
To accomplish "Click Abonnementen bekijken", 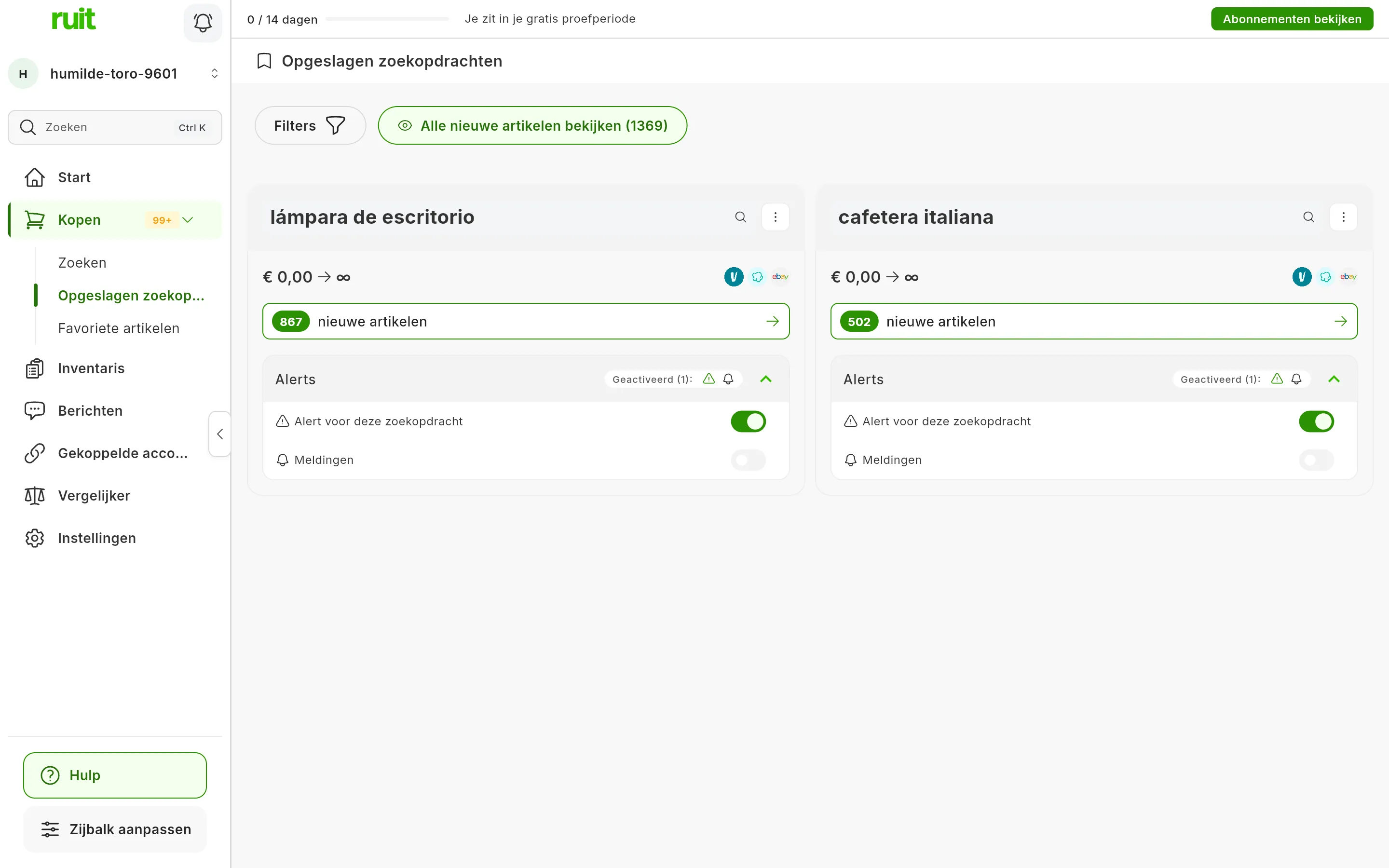I will (1292, 19).
